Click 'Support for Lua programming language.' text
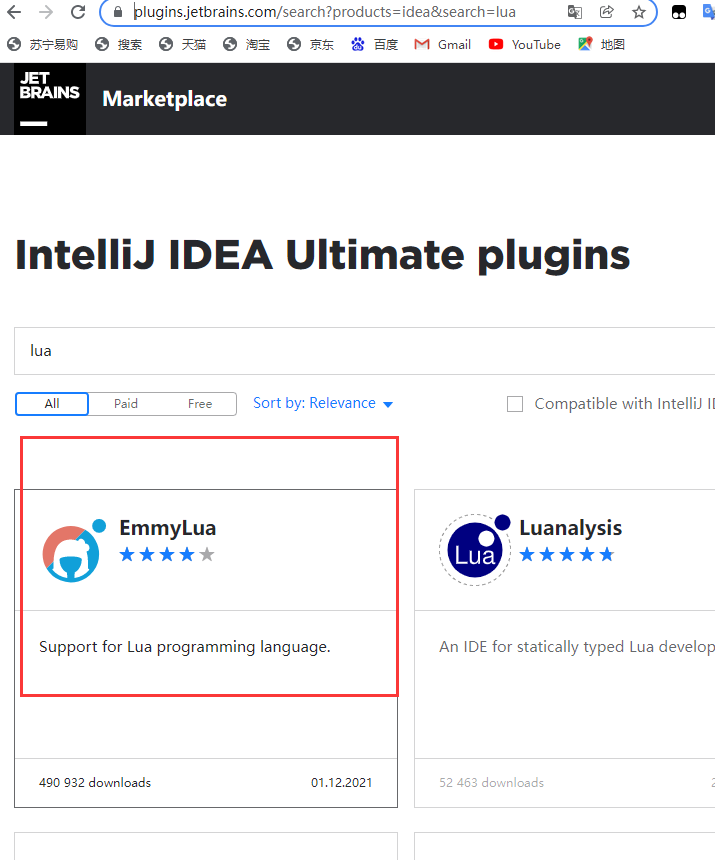715x860 pixels. point(185,647)
